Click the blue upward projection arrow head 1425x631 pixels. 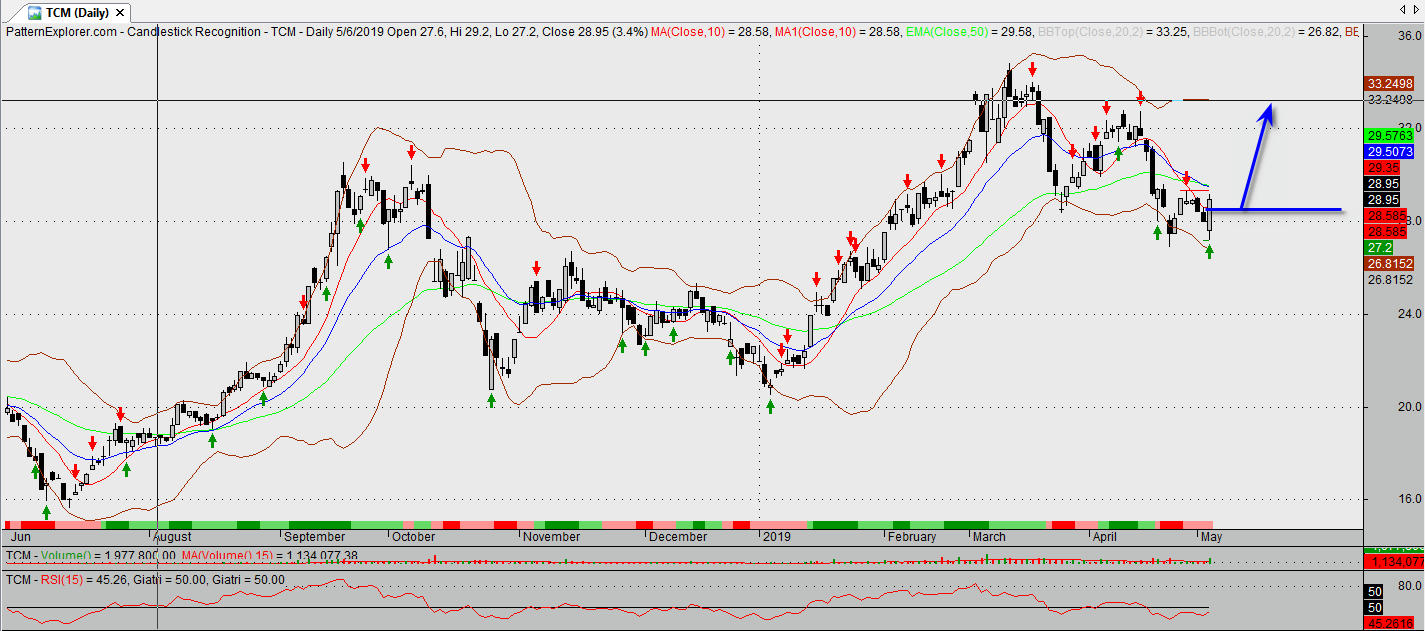1268,113
